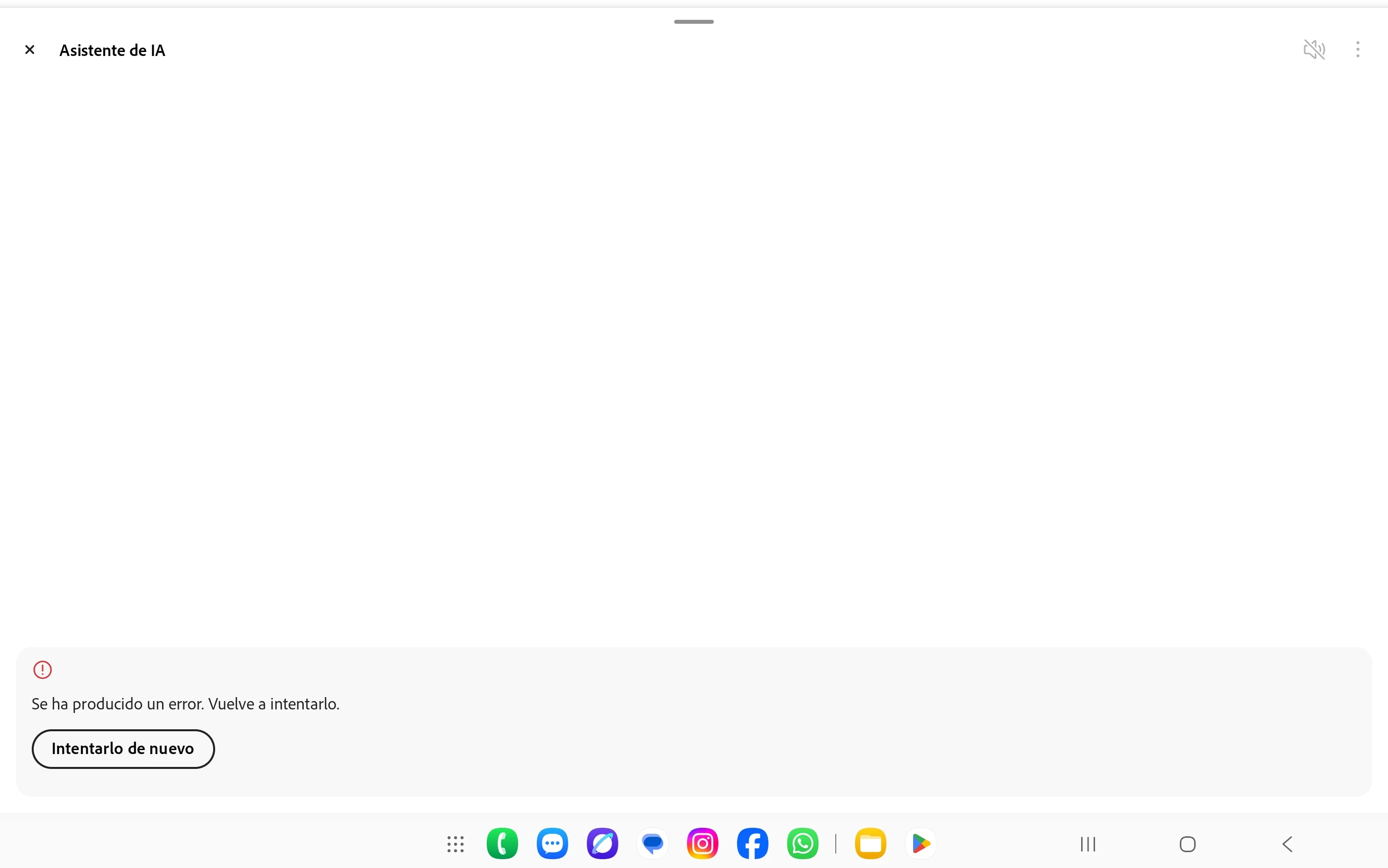Open Instagram from the taskbar
Screen dimensions: 1388x868
click(x=702, y=844)
